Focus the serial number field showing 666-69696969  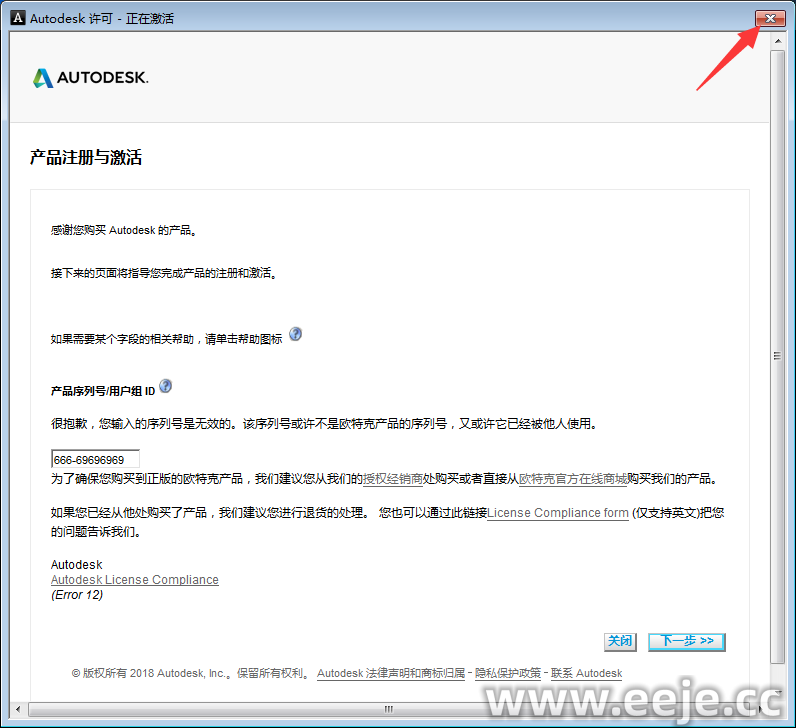(95, 459)
